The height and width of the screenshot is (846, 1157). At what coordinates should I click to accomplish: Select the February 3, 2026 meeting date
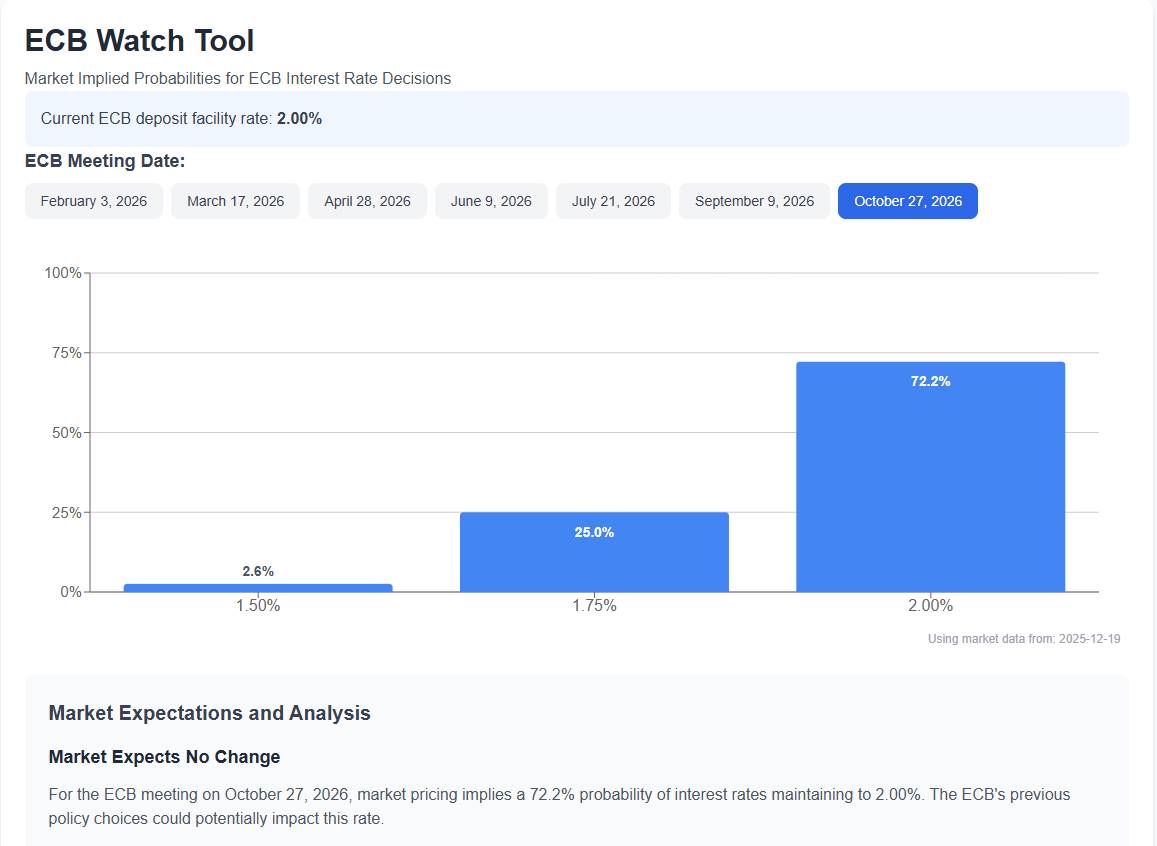coord(94,201)
